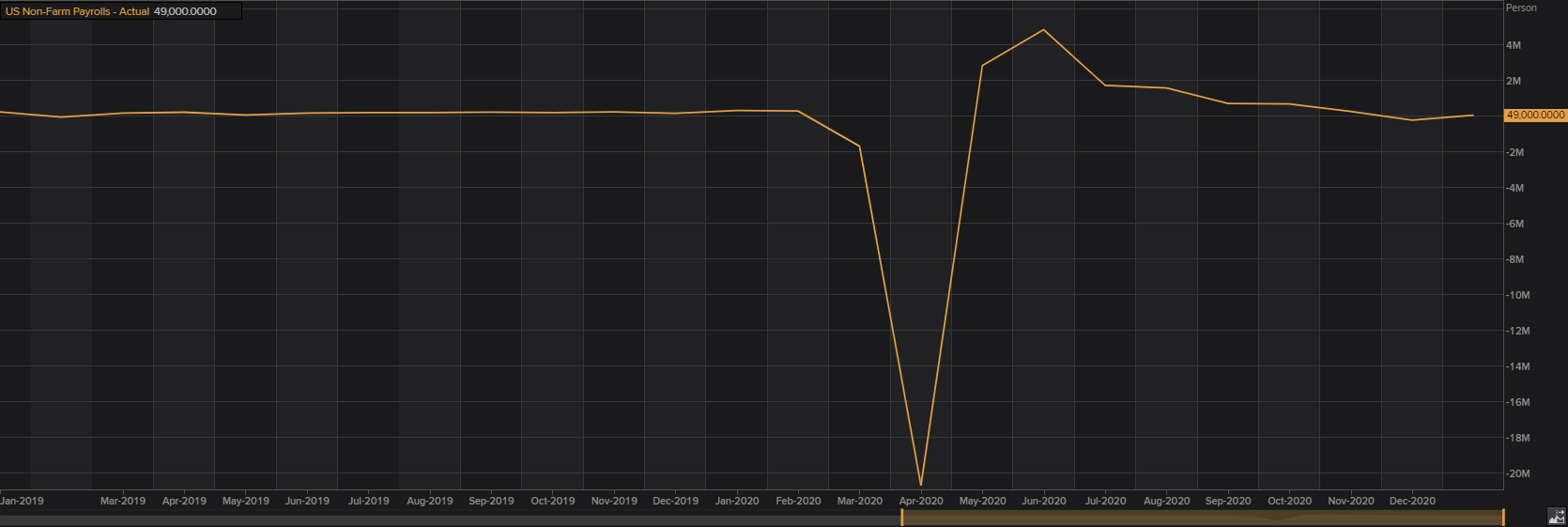This screenshot has width=1568, height=527.
Task: Click the -20M value axis label
Action: pyautogui.click(x=1518, y=473)
